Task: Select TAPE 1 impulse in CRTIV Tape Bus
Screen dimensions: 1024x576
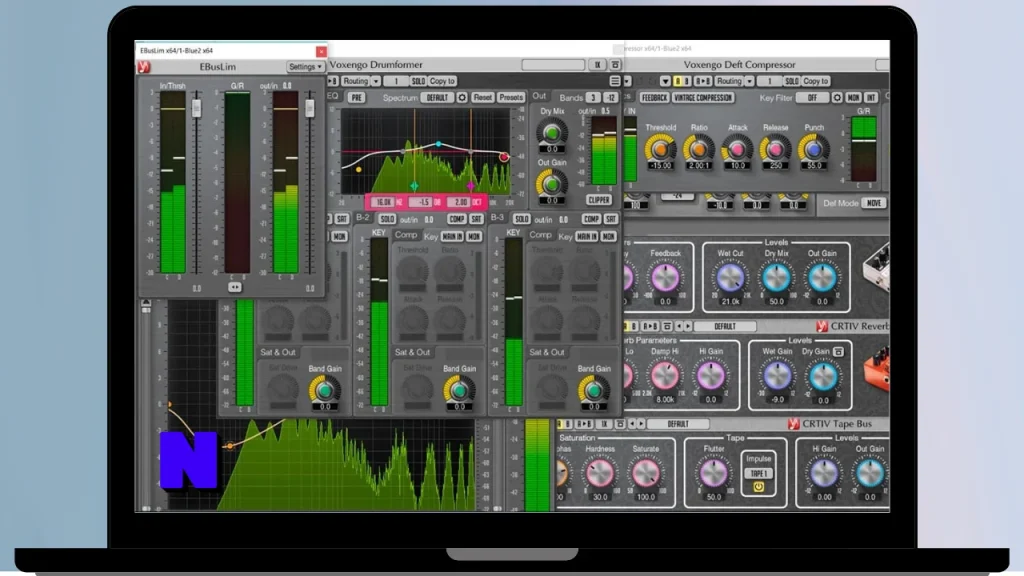Action: tap(758, 473)
